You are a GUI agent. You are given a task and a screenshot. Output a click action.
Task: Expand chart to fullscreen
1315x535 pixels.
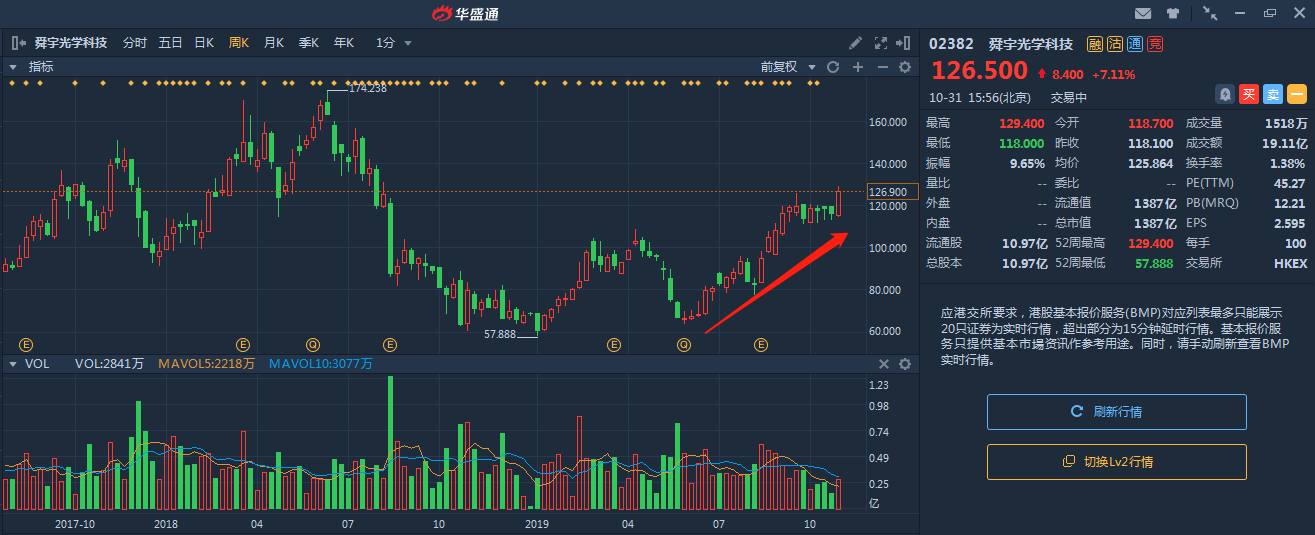point(881,43)
